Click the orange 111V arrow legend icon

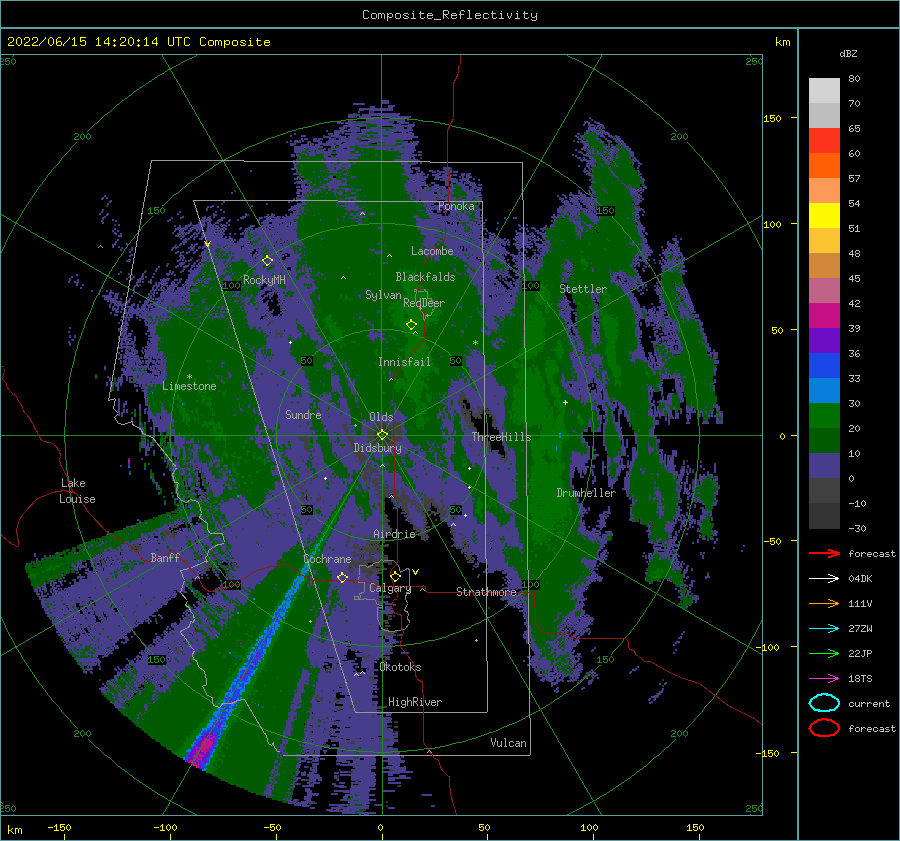point(824,603)
